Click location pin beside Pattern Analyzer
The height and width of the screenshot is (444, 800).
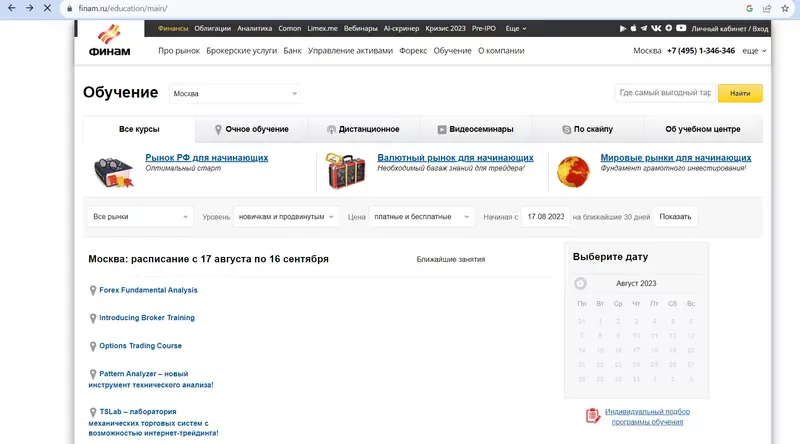(x=93, y=374)
